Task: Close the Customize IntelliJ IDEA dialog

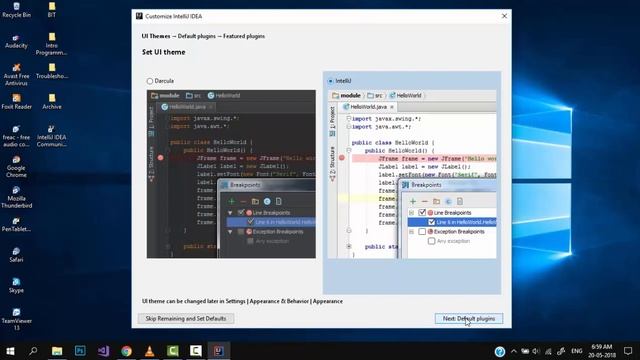Action: (504, 16)
